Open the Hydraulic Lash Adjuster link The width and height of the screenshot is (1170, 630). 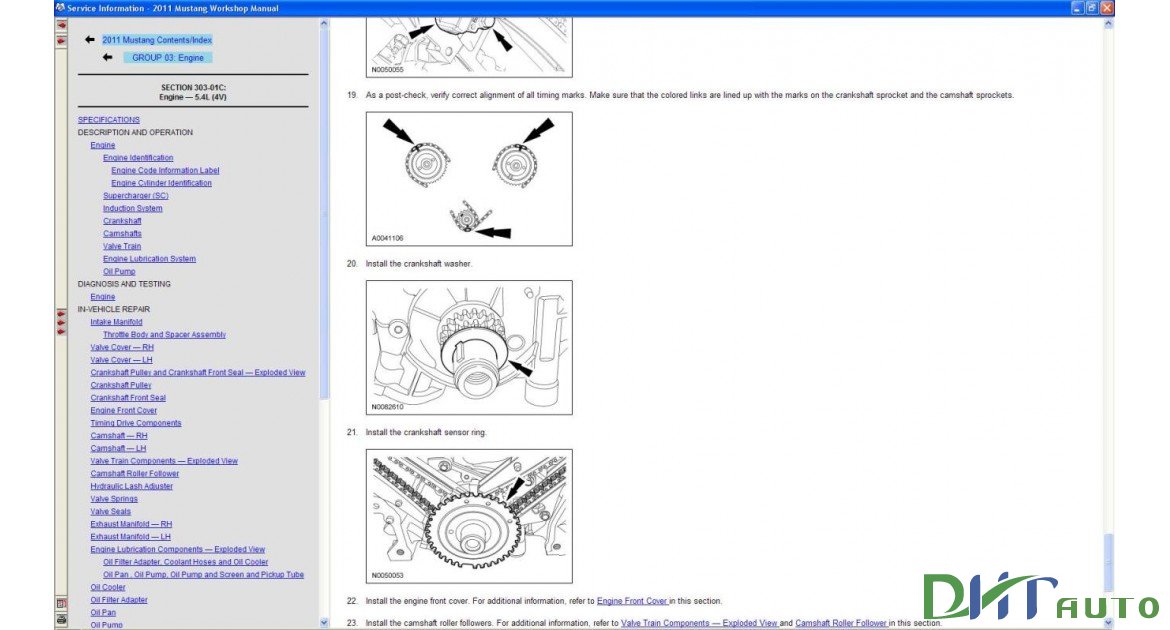click(132, 487)
